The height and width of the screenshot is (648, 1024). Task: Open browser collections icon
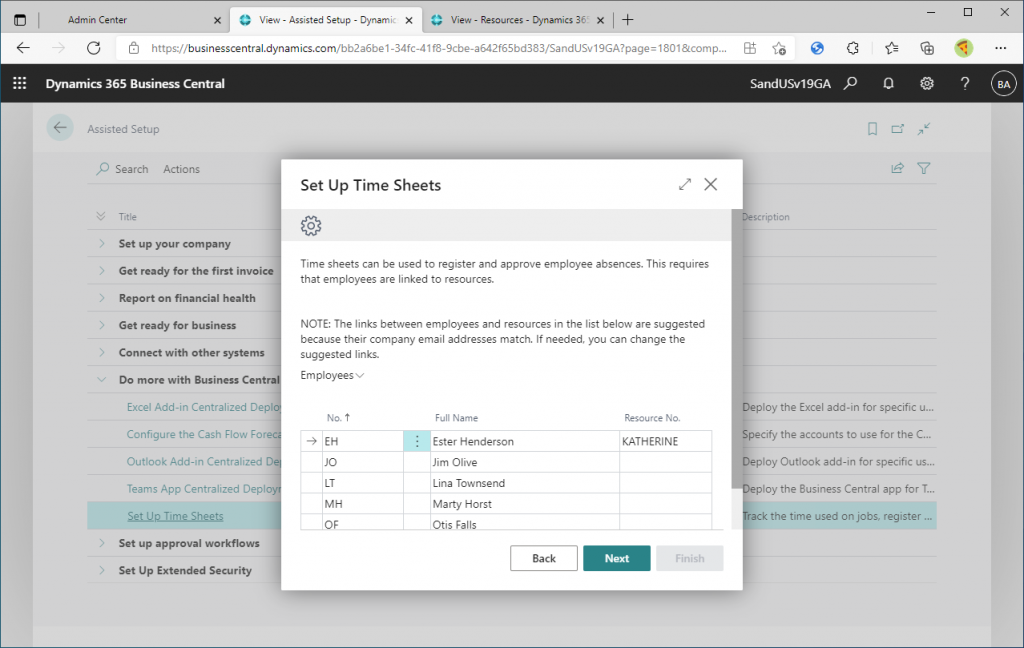[927, 48]
